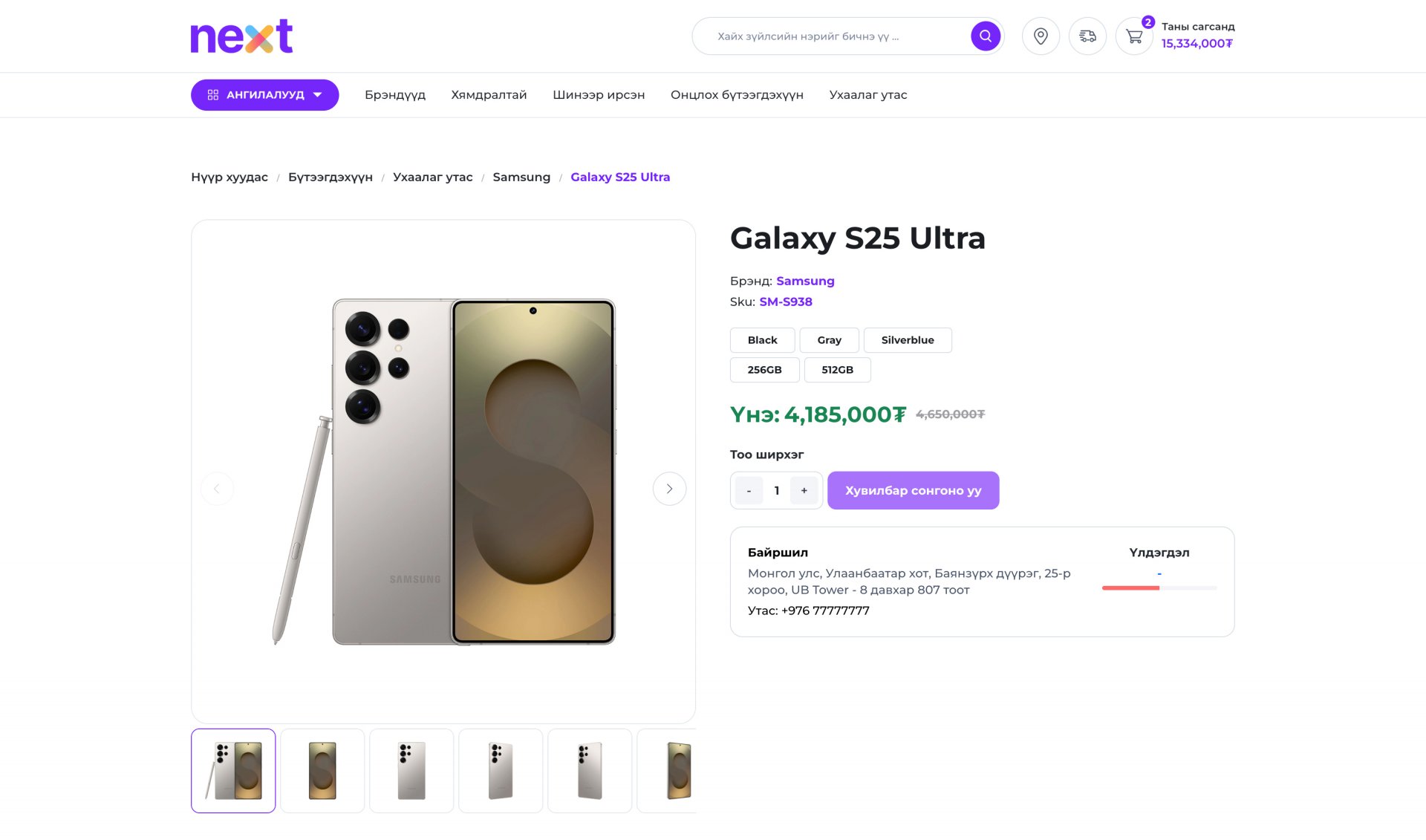This screenshot has width=1426, height=840.
Task: Go to the next logo homepage
Action: (x=241, y=36)
